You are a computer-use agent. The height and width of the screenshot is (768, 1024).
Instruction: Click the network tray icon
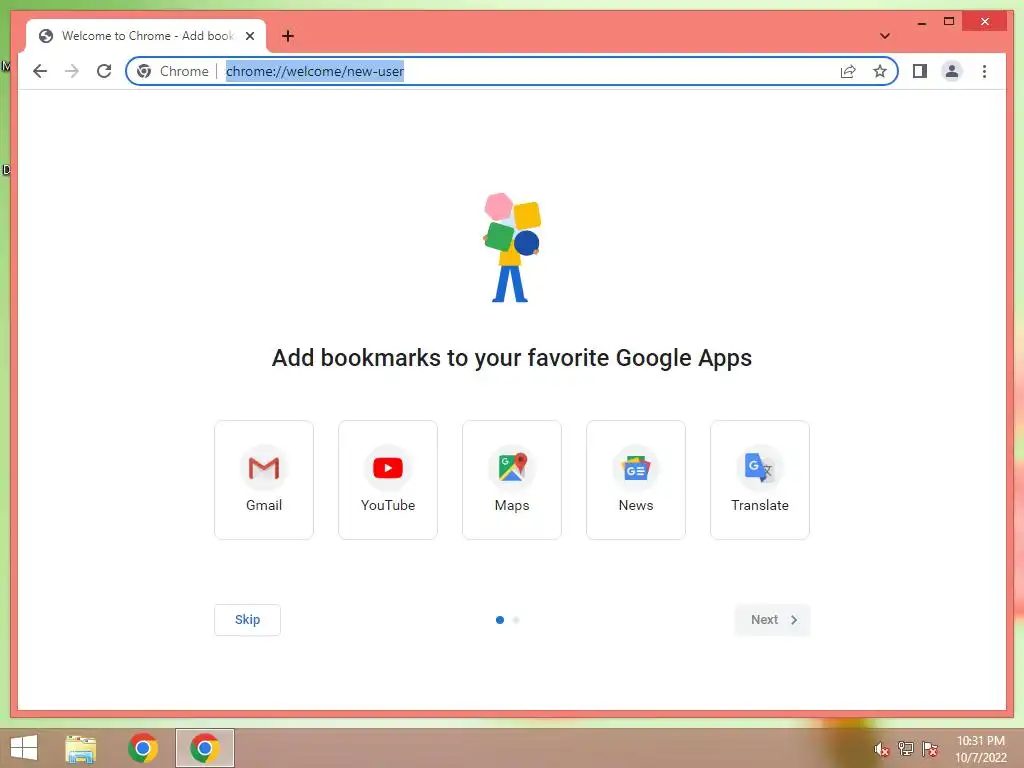click(906, 748)
